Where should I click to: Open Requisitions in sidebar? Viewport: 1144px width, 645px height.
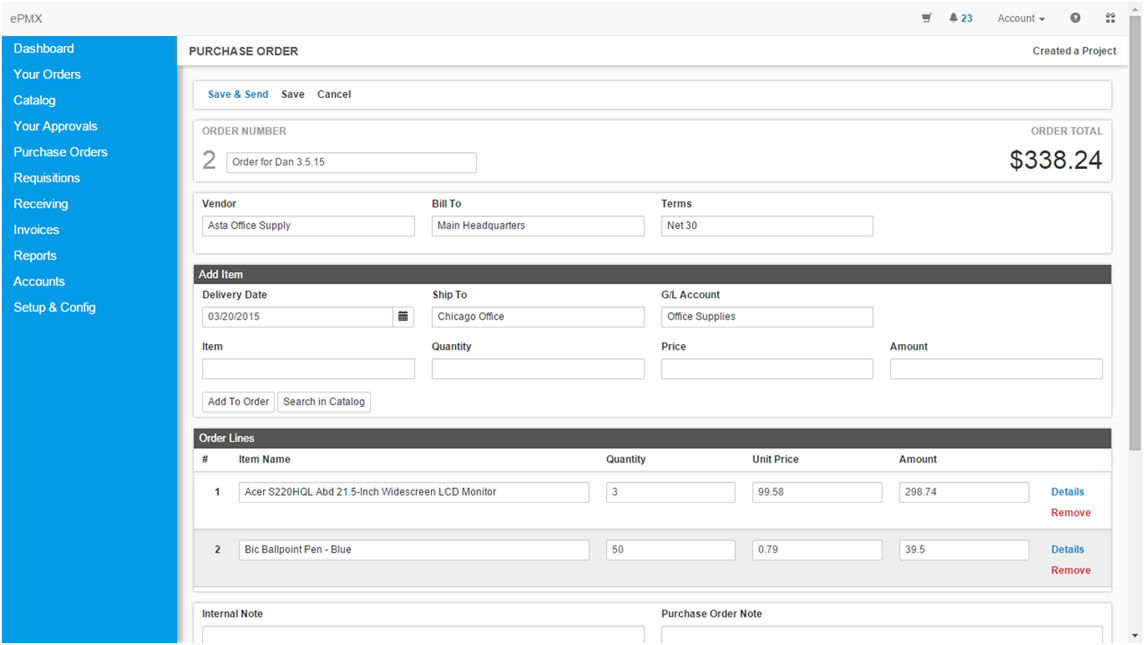pyautogui.click(x=47, y=178)
